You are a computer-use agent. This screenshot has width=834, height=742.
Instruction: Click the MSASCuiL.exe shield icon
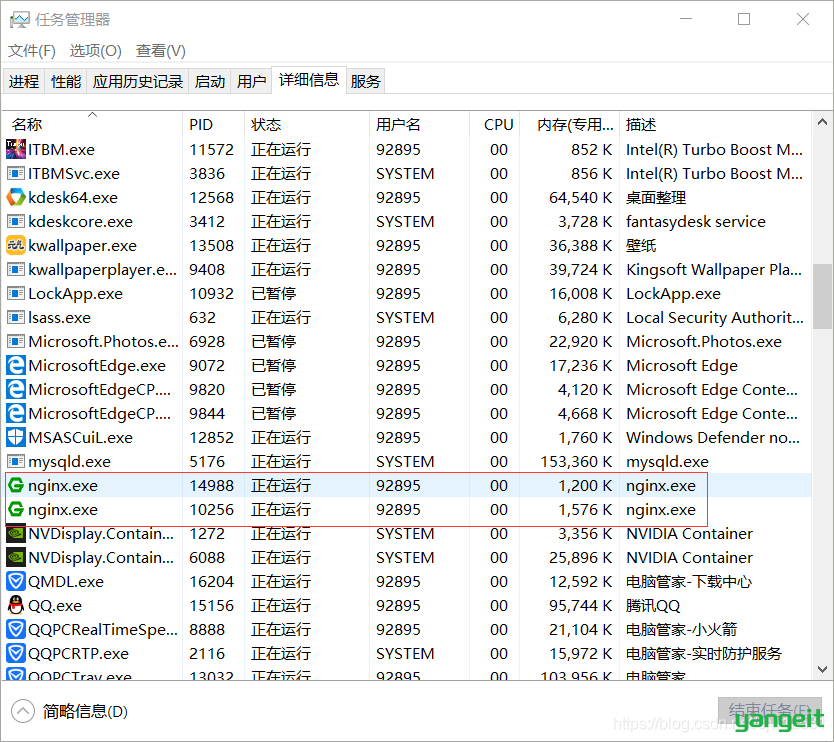pyautogui.click(x=15, y=437)
